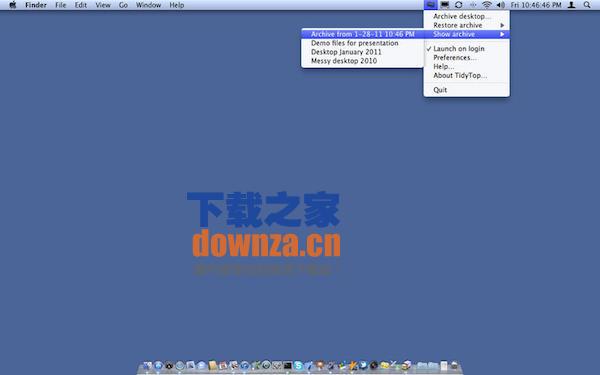The height and width of the screenshot is (375, 600).
Task: Open the Apple menu
Action: coord(13,5)
